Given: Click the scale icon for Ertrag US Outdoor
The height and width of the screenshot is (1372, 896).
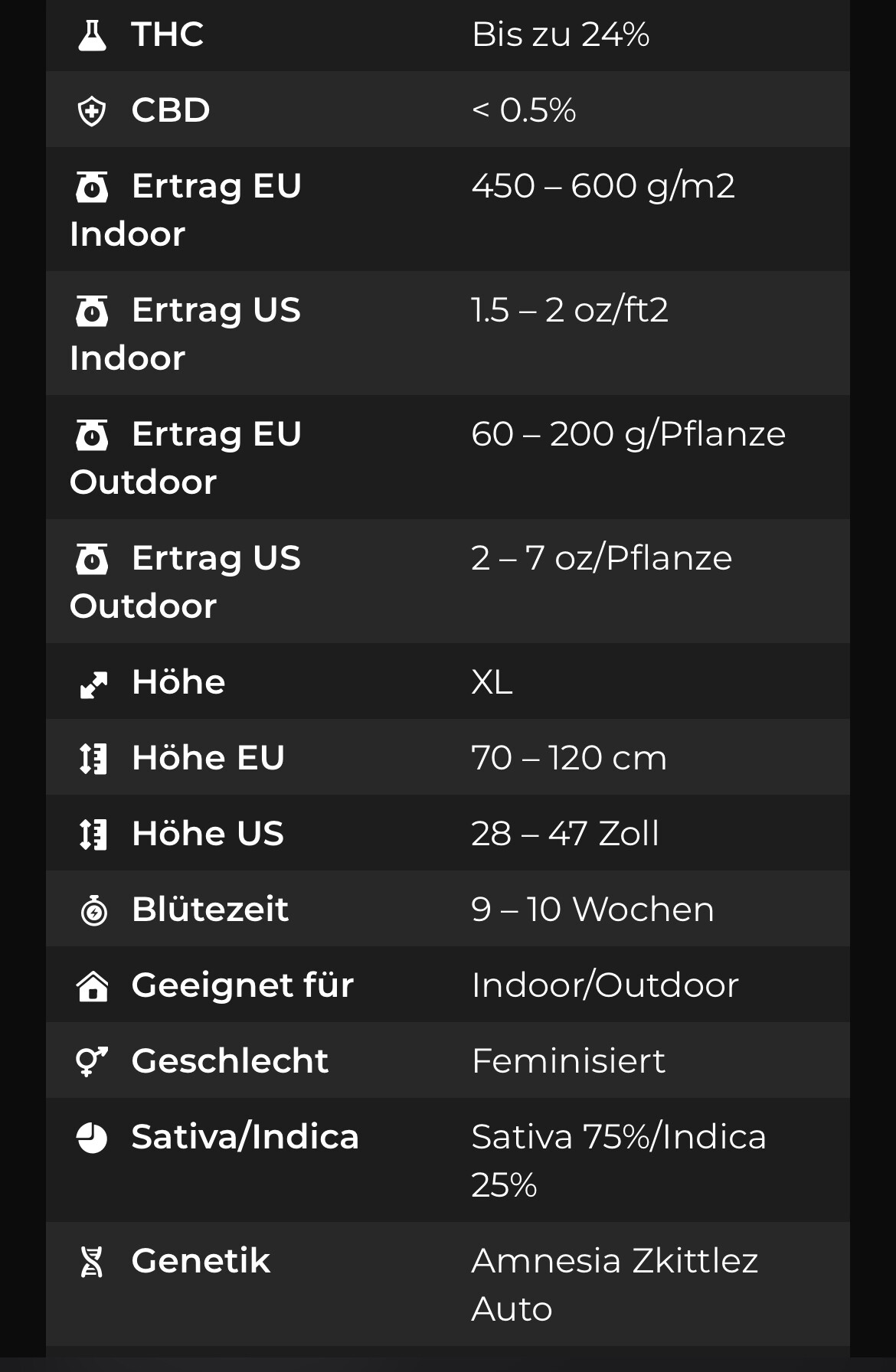Looking at the screenshot, I should coord(92,559).
